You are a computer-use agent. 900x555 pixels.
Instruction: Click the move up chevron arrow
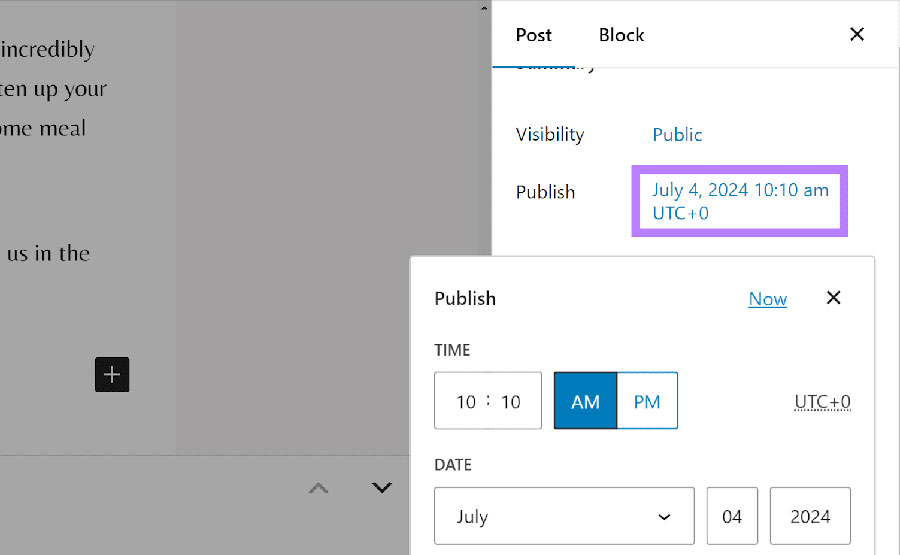[318, 488]
